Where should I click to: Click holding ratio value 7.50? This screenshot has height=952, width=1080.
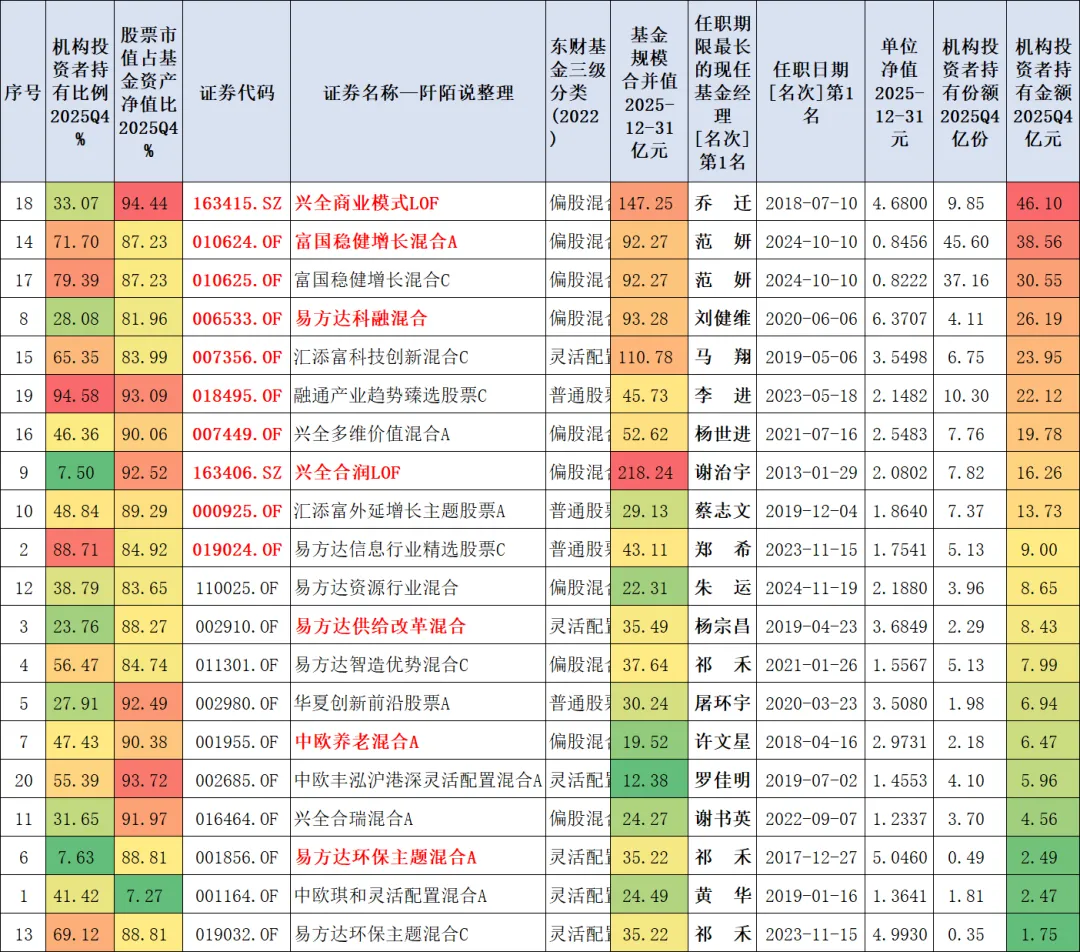[76, 473]
